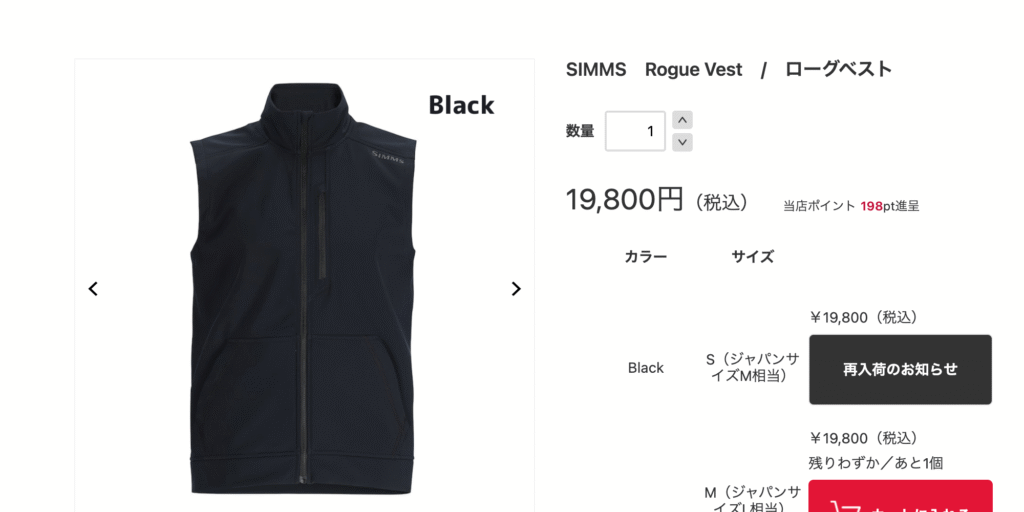Focus the quantity input field
1024x512 pixels.
point(635,131)
